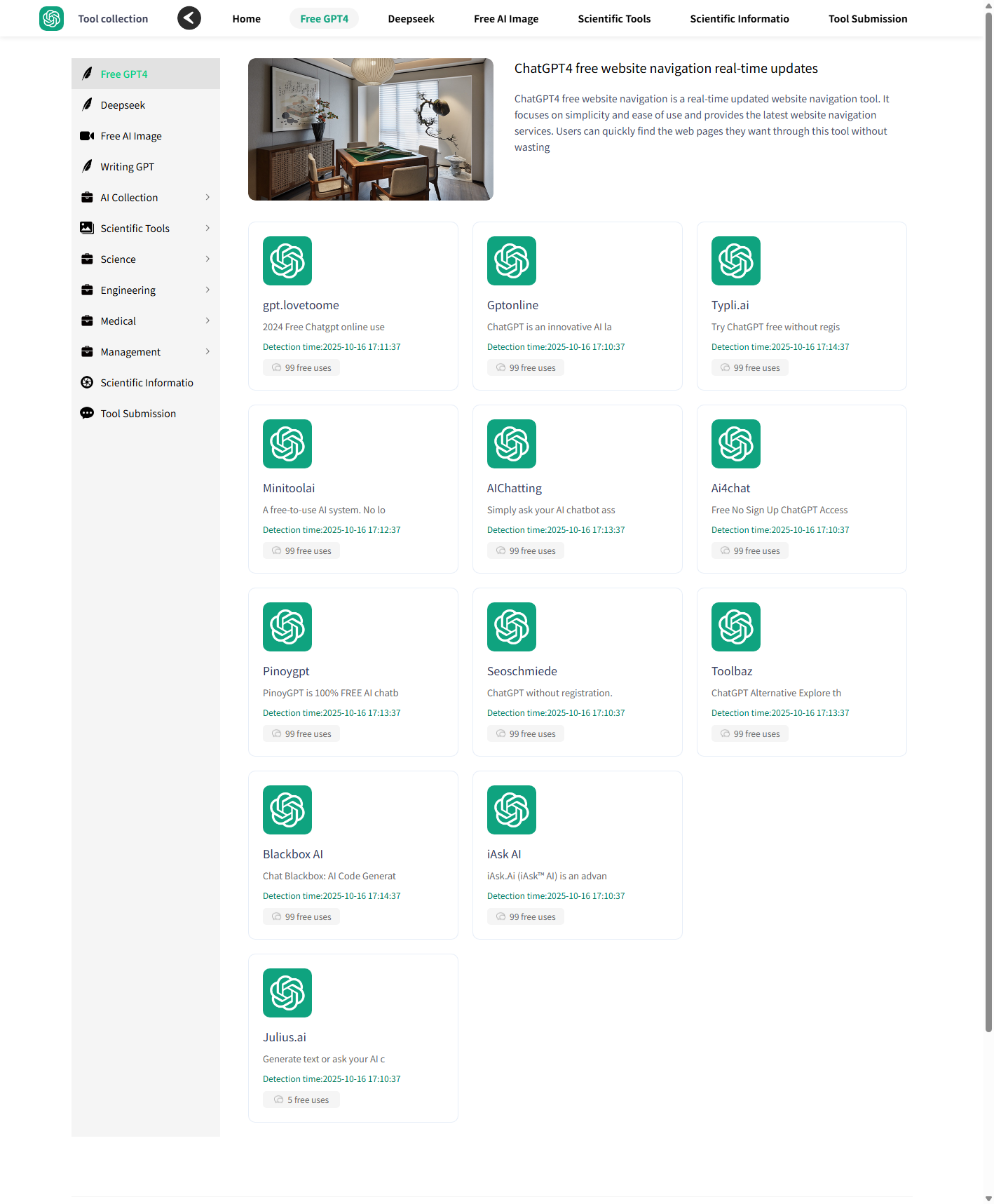Screen dimensions: 994x1204
Task: Click the Julius.ai card icon
Action: 287,993
